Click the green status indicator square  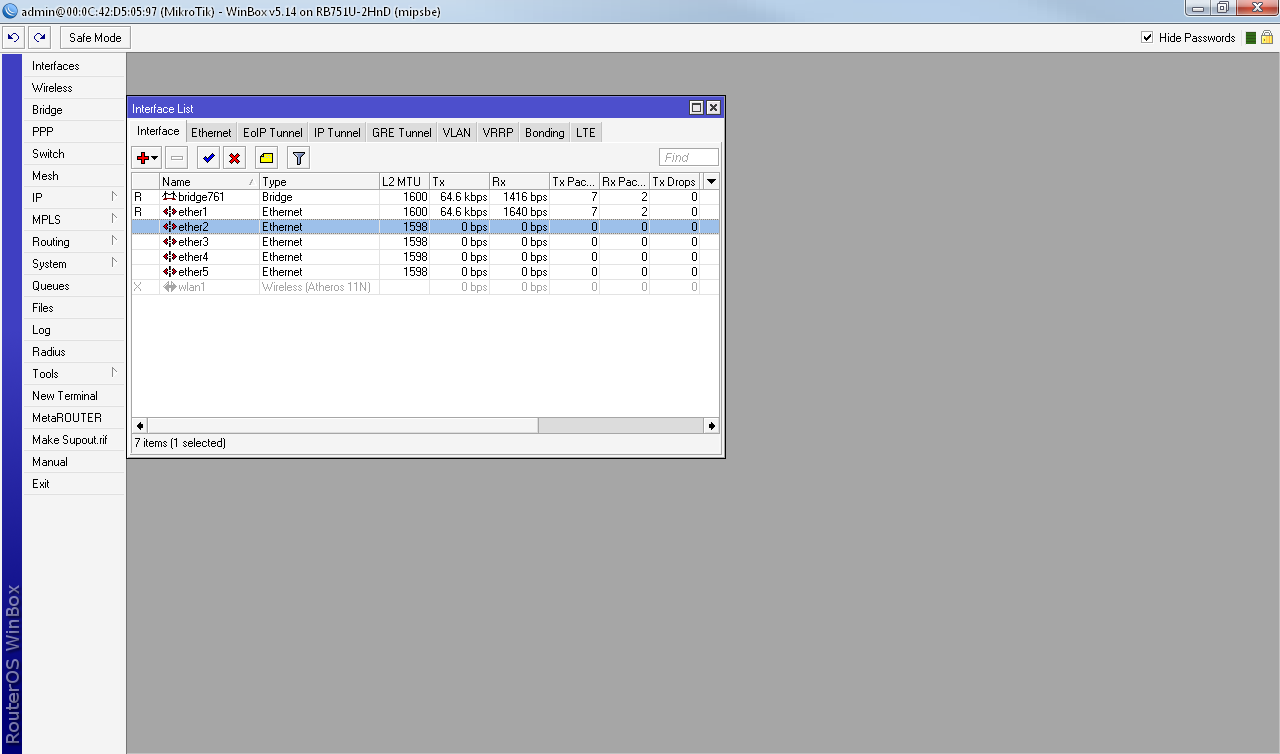coord(1249,38)
